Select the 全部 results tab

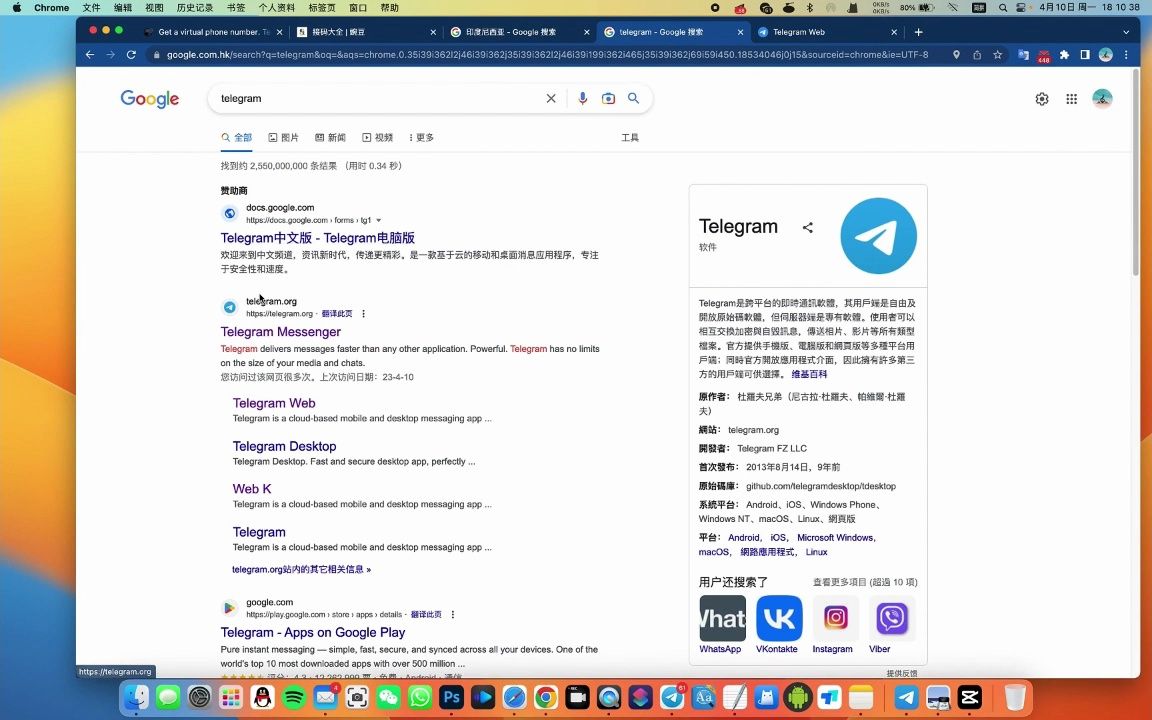237,137
